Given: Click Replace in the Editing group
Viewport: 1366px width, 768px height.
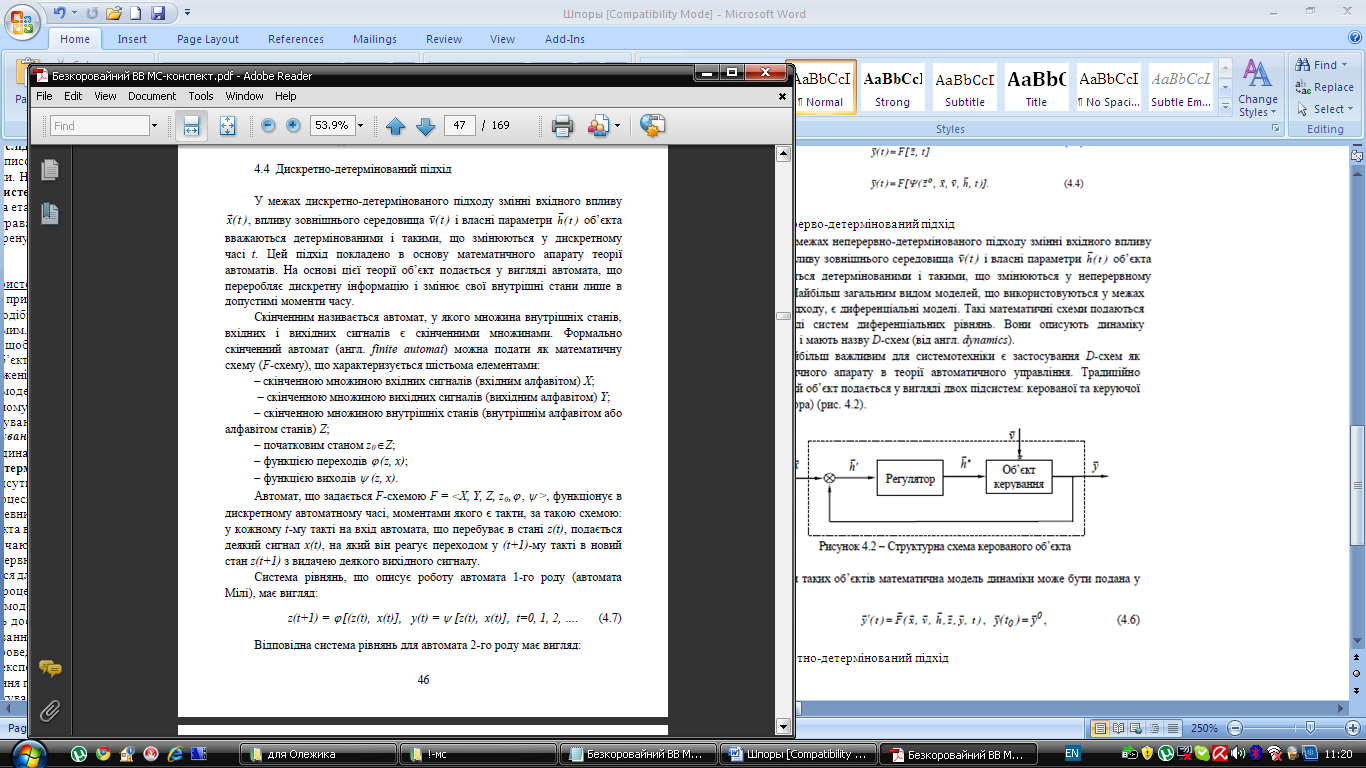Looking at the screenshot, I should 1325,87.
